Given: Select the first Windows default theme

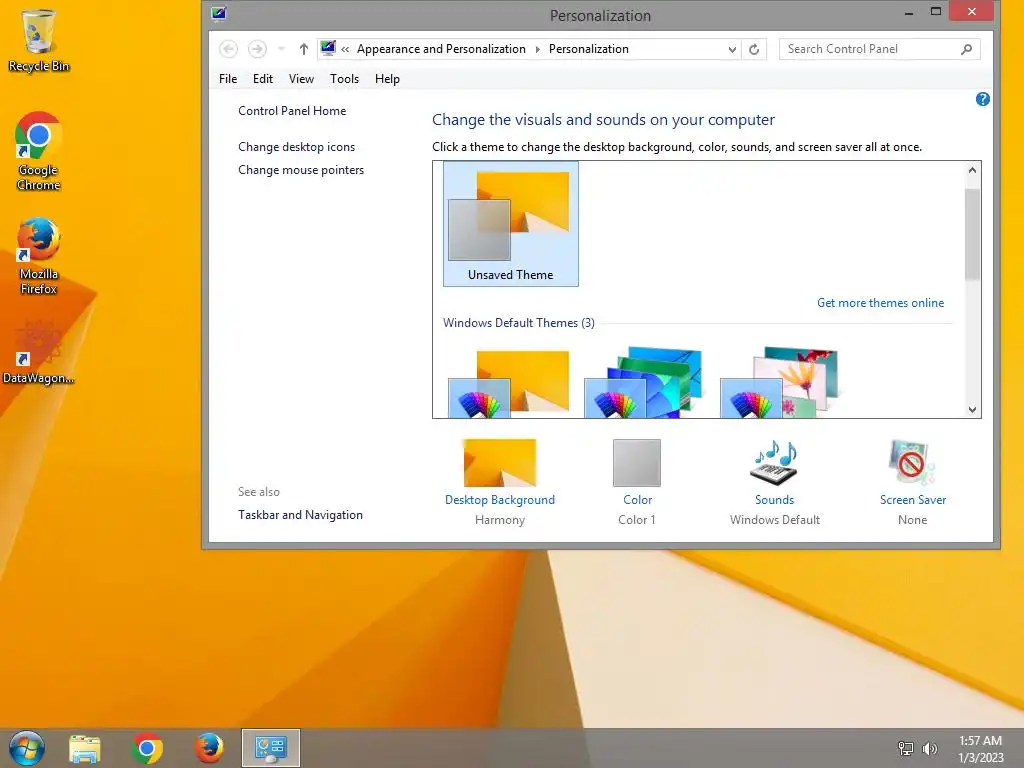Looking at the screenshot, I should [x=509, y=383].
